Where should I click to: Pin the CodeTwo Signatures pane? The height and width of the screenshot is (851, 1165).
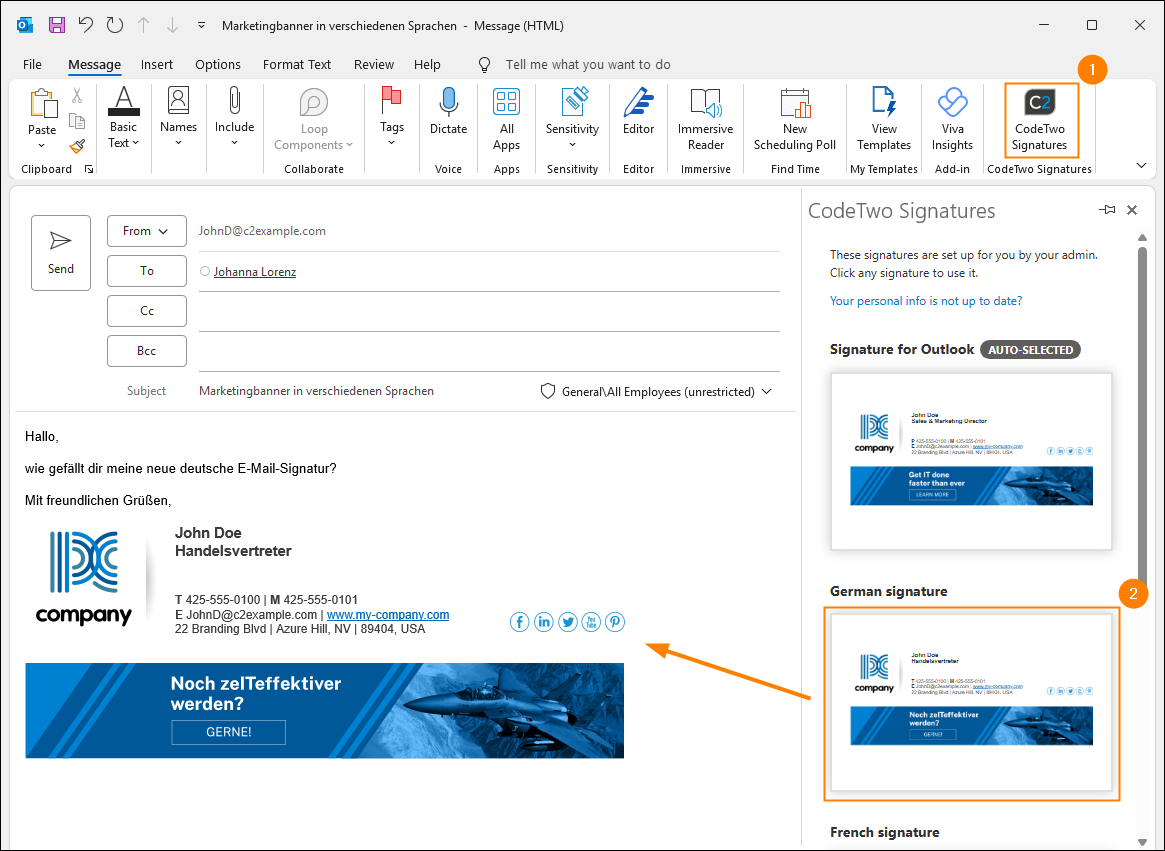(1107, 210)
